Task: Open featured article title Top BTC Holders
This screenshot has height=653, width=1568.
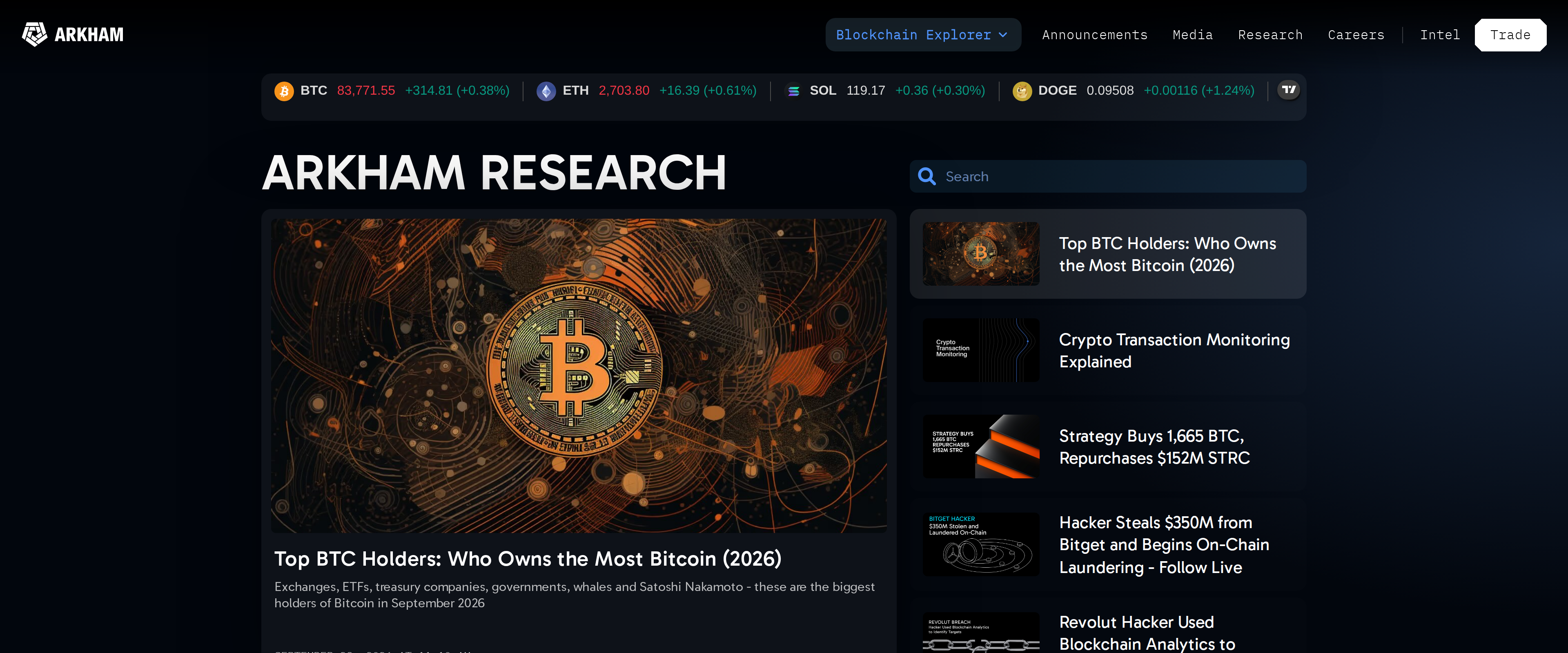Action: 528,559
